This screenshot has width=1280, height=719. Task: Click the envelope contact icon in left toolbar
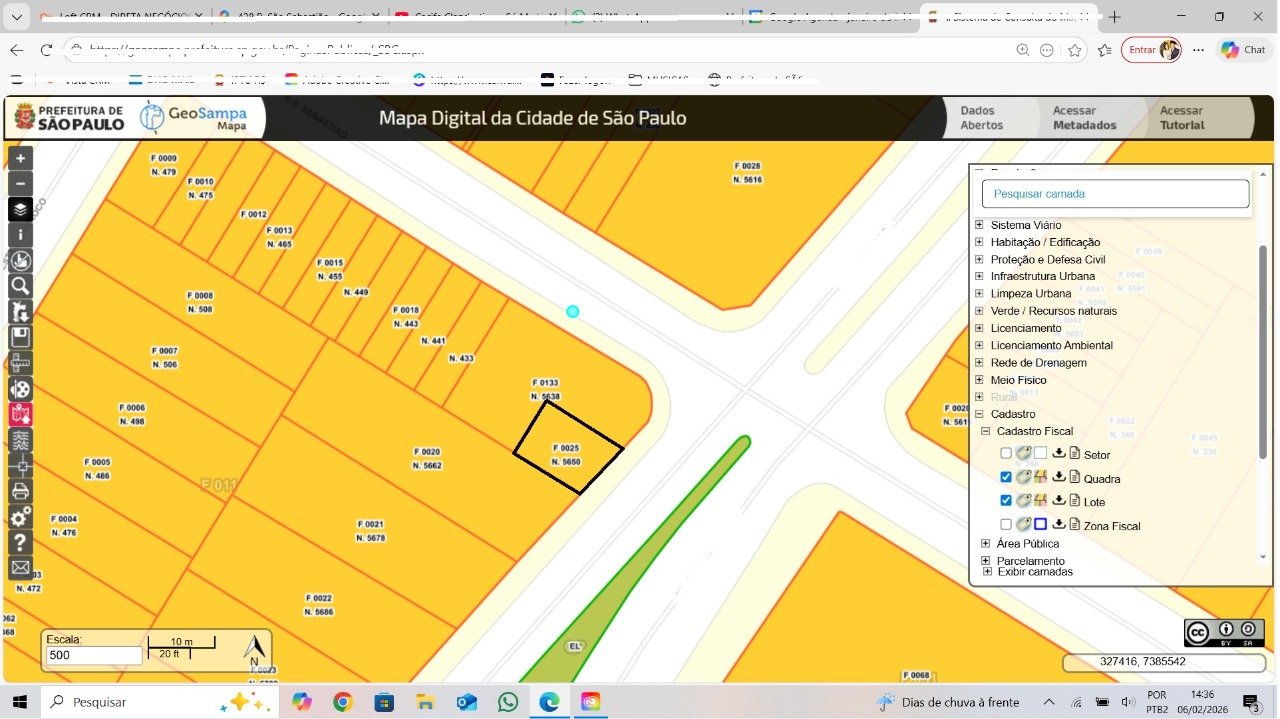click(20, 568)
